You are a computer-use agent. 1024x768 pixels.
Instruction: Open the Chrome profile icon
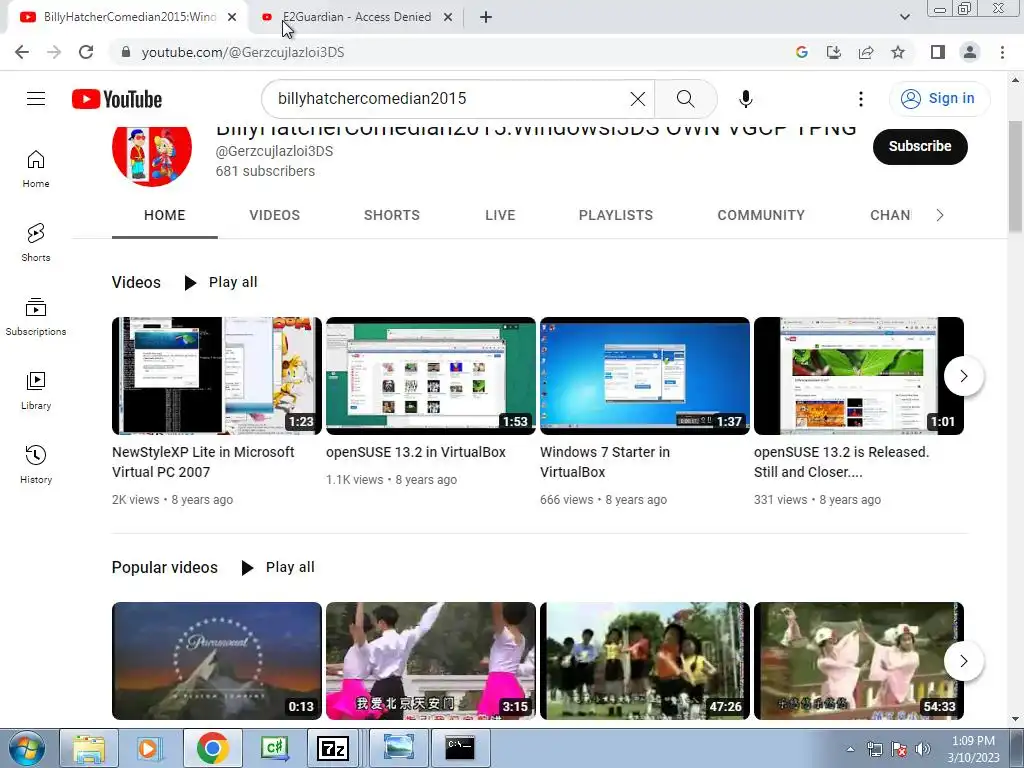[970, 52]
